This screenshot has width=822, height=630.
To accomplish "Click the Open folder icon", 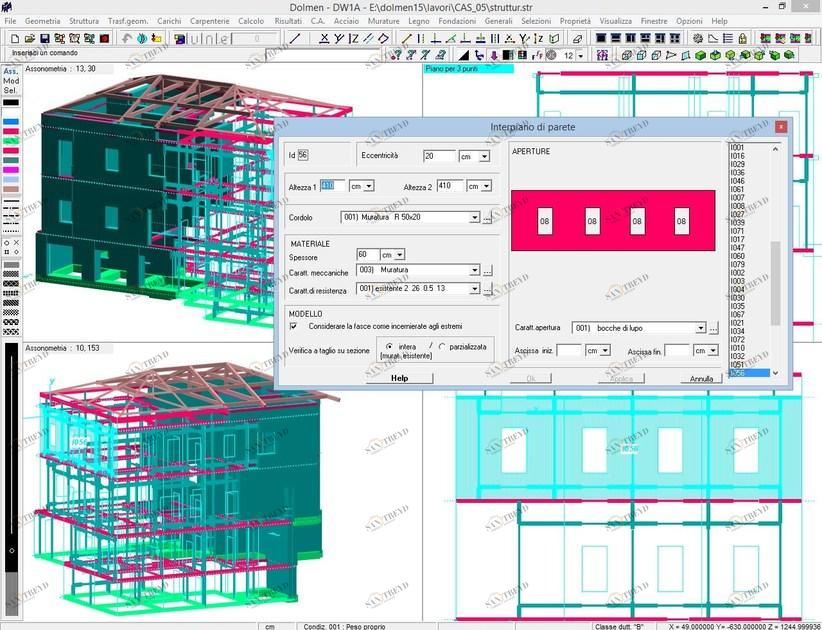I will click(x=28, y=38).
